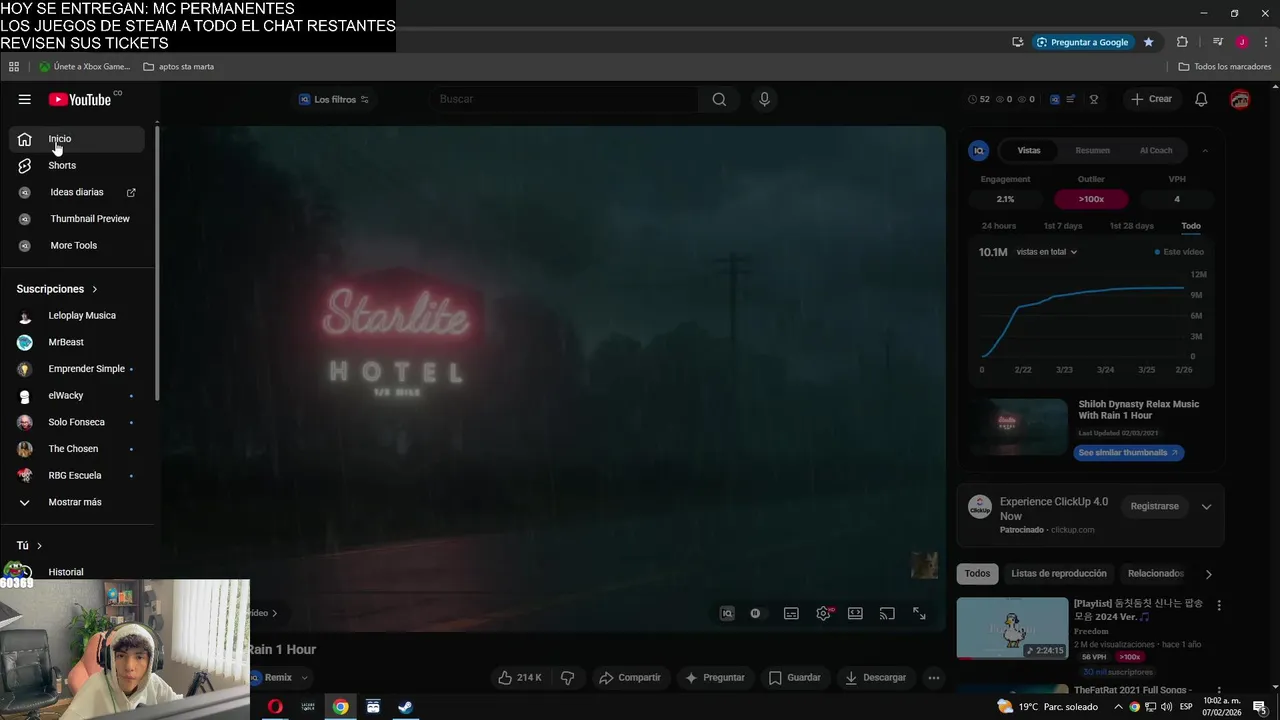1280x720 pixels.
Task: Toggle autoplay switch in player
Action: click(x=755, y=613)
